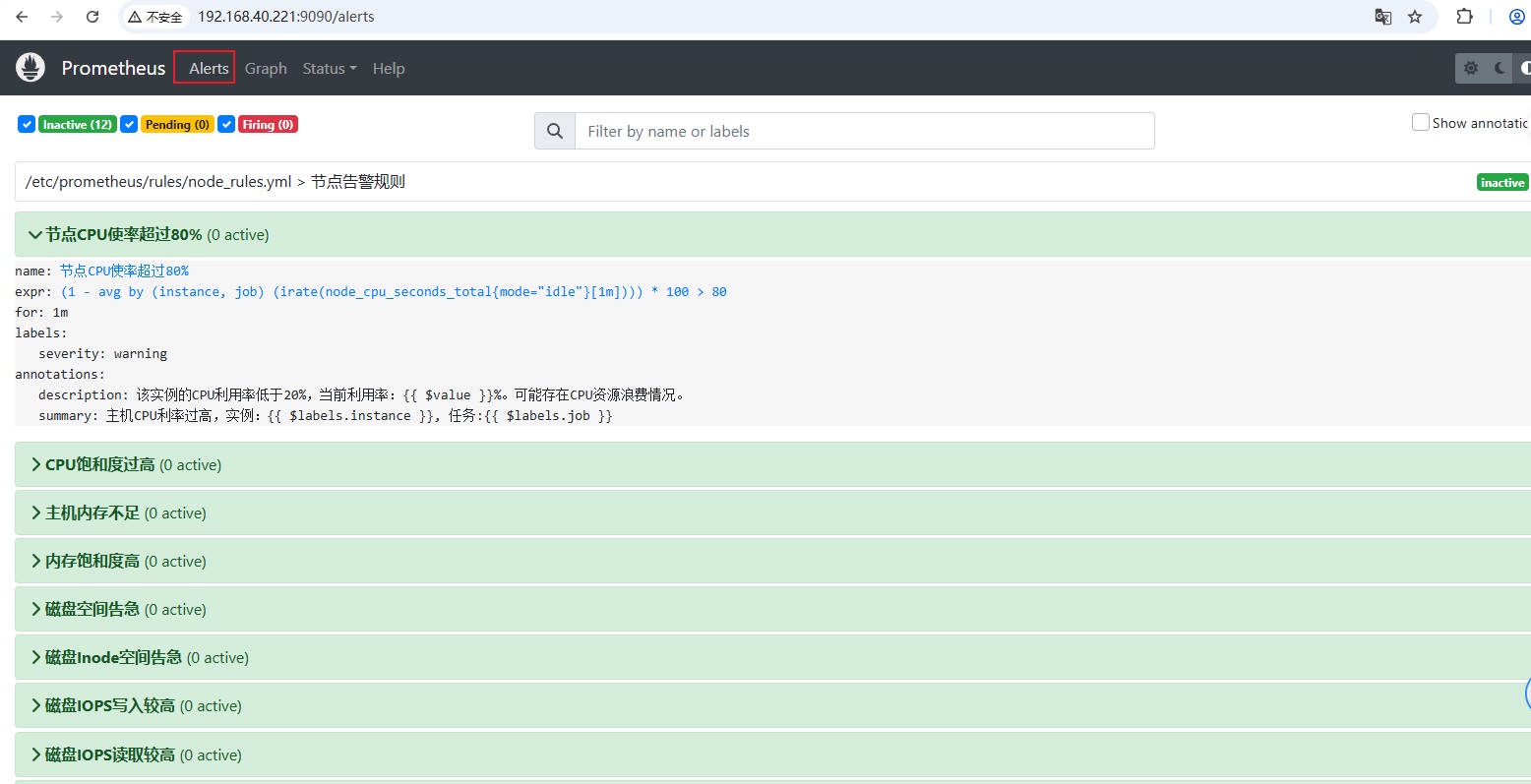Open the Help menu item
The width and height of the screenshot is (1531, 784).
(x=389, y=68)
